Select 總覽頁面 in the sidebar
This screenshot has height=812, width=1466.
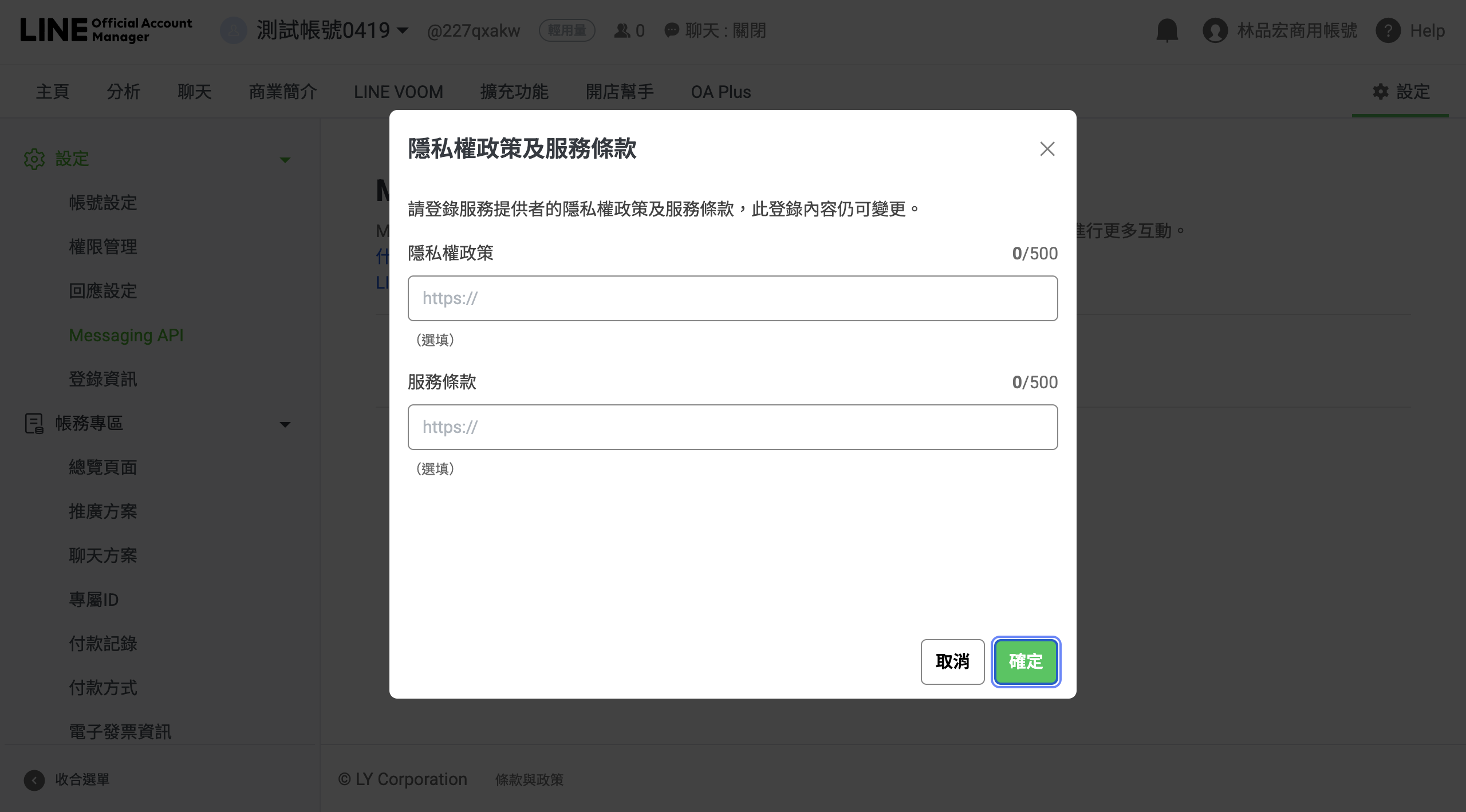pyautogui.click(x=103, y=467)
